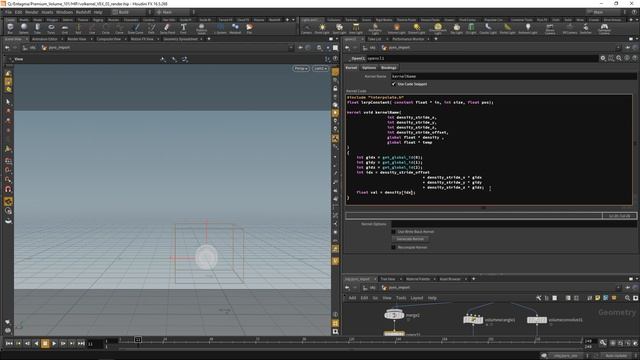Open network editor Add menu
This screenshot has width=640, height=360.
352,298
